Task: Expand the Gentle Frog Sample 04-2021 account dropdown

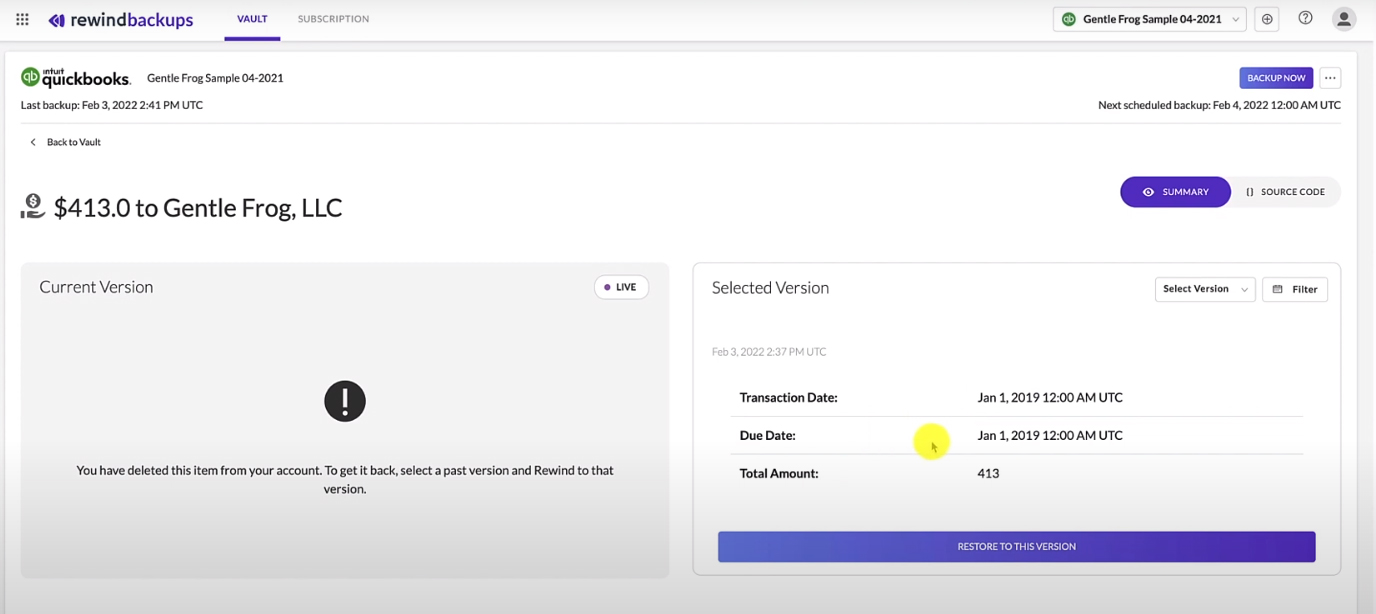Action: (1149, 19)
